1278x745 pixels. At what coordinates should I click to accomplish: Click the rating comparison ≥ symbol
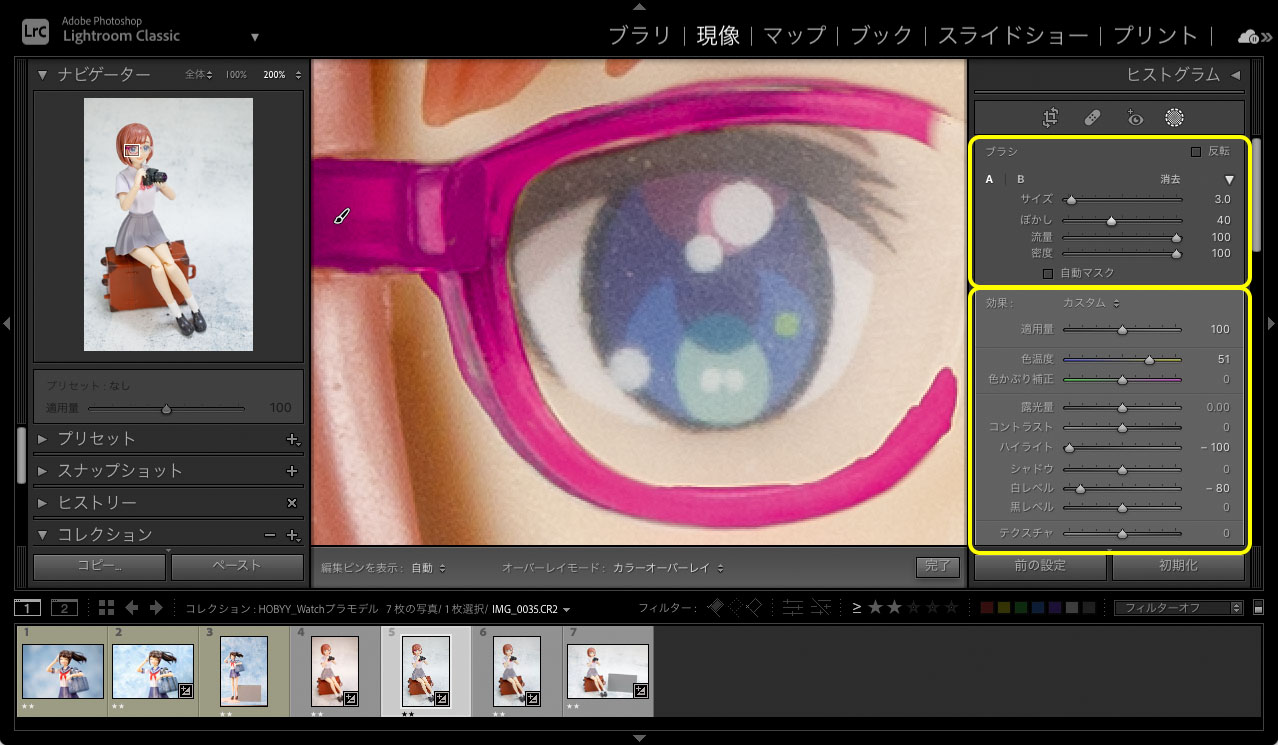(857, 607)
